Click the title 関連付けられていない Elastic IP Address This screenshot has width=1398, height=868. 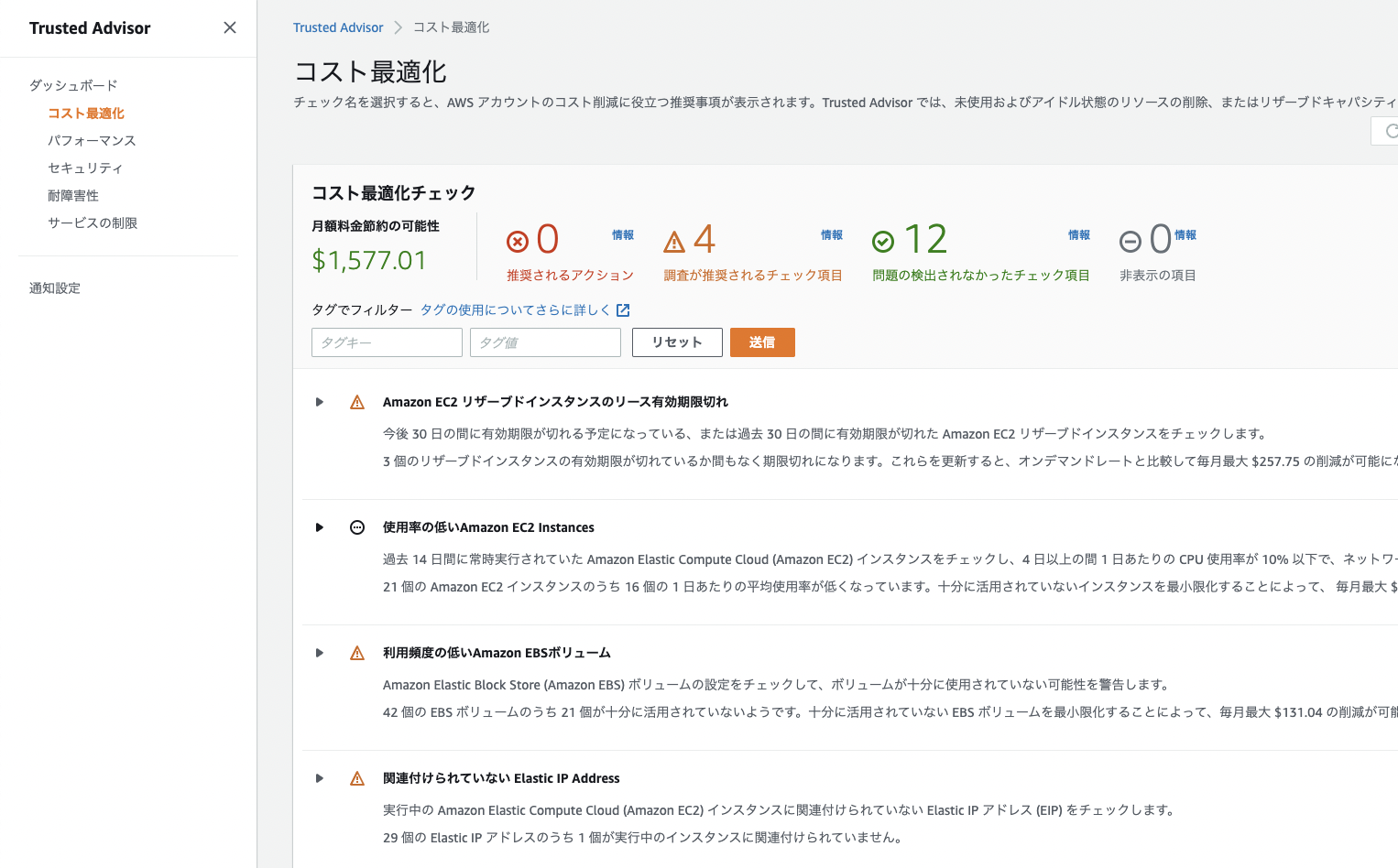coord(501,778)
